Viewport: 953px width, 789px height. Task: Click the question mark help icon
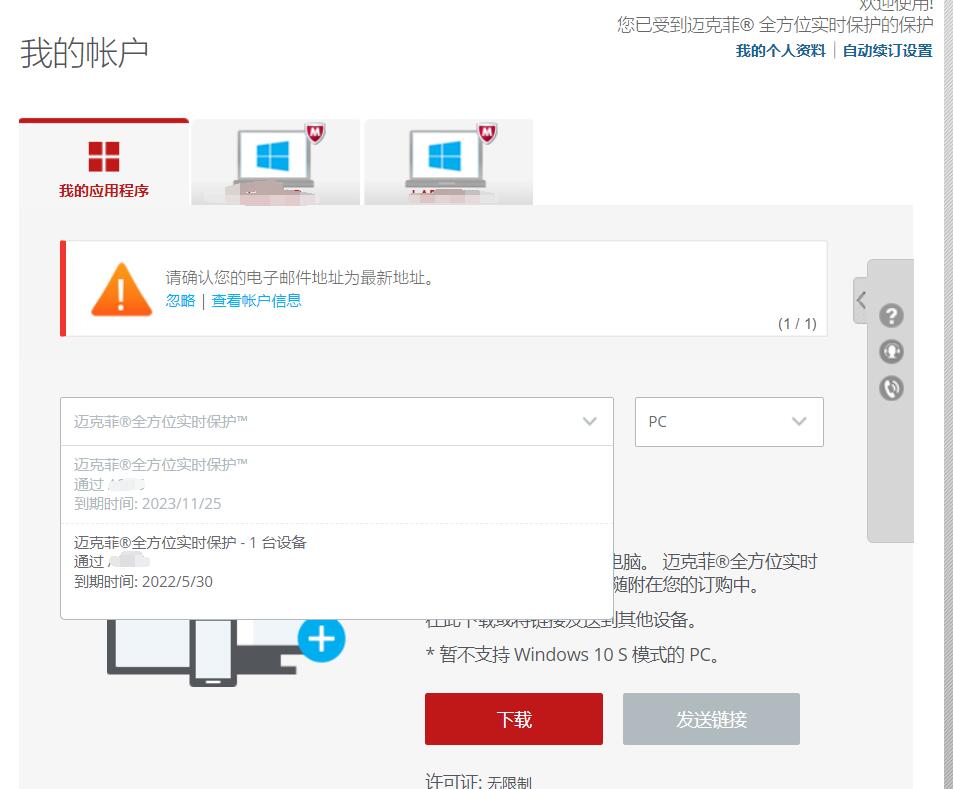[891, 315]
